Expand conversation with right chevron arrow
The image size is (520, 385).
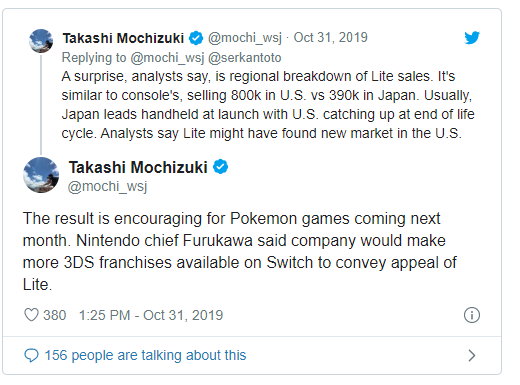coord(472,355)
